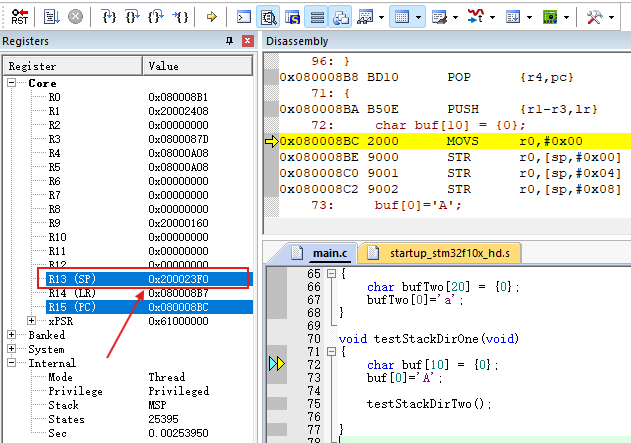This screenshot has width=631, height=443.
Task: Select the R0 register row
Action: [149, 97]
